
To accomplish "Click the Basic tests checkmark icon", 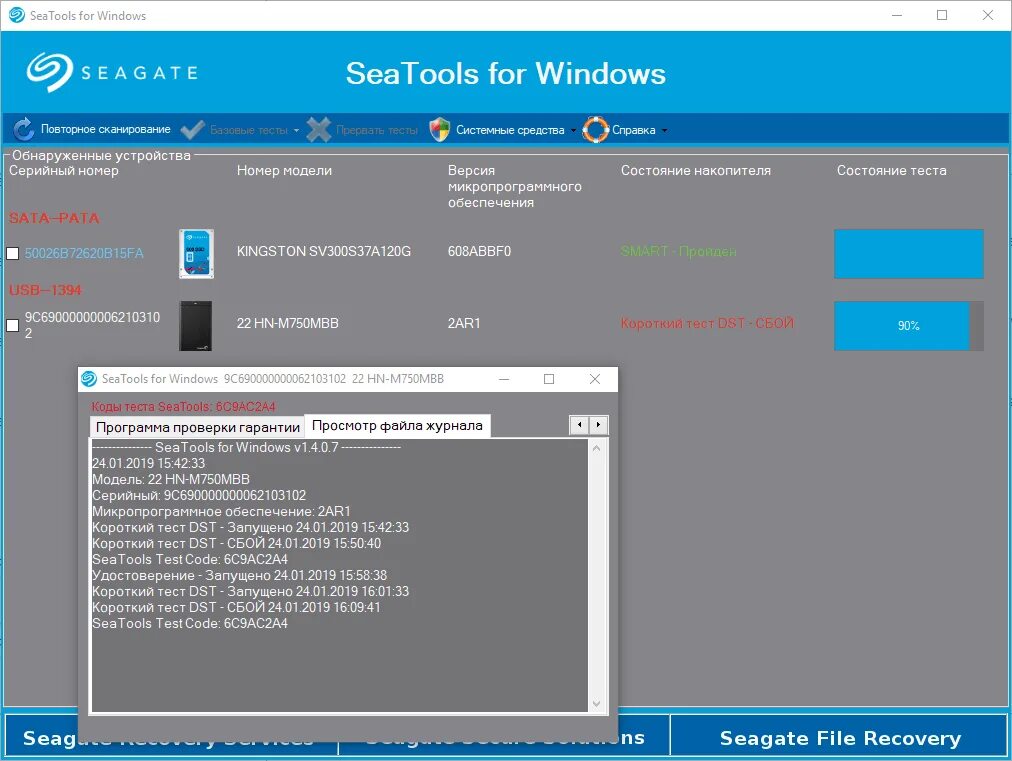I will coord(192,130).
